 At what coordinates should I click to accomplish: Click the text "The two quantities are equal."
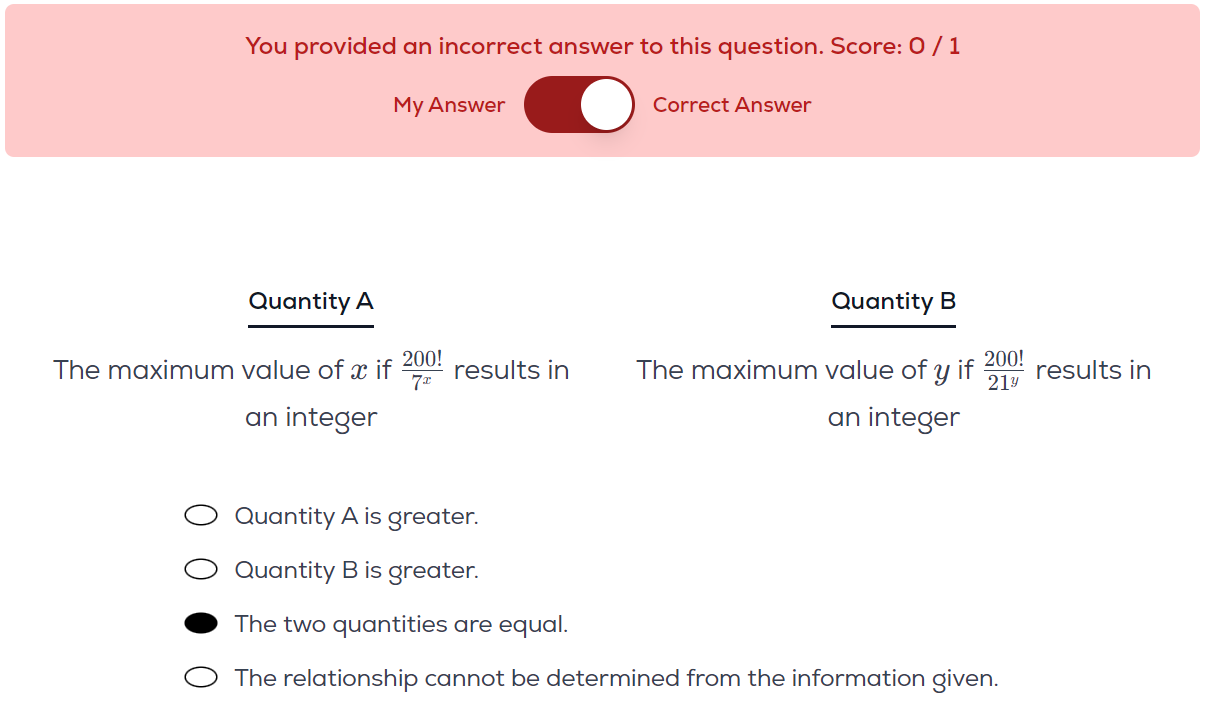coord(401,625)
